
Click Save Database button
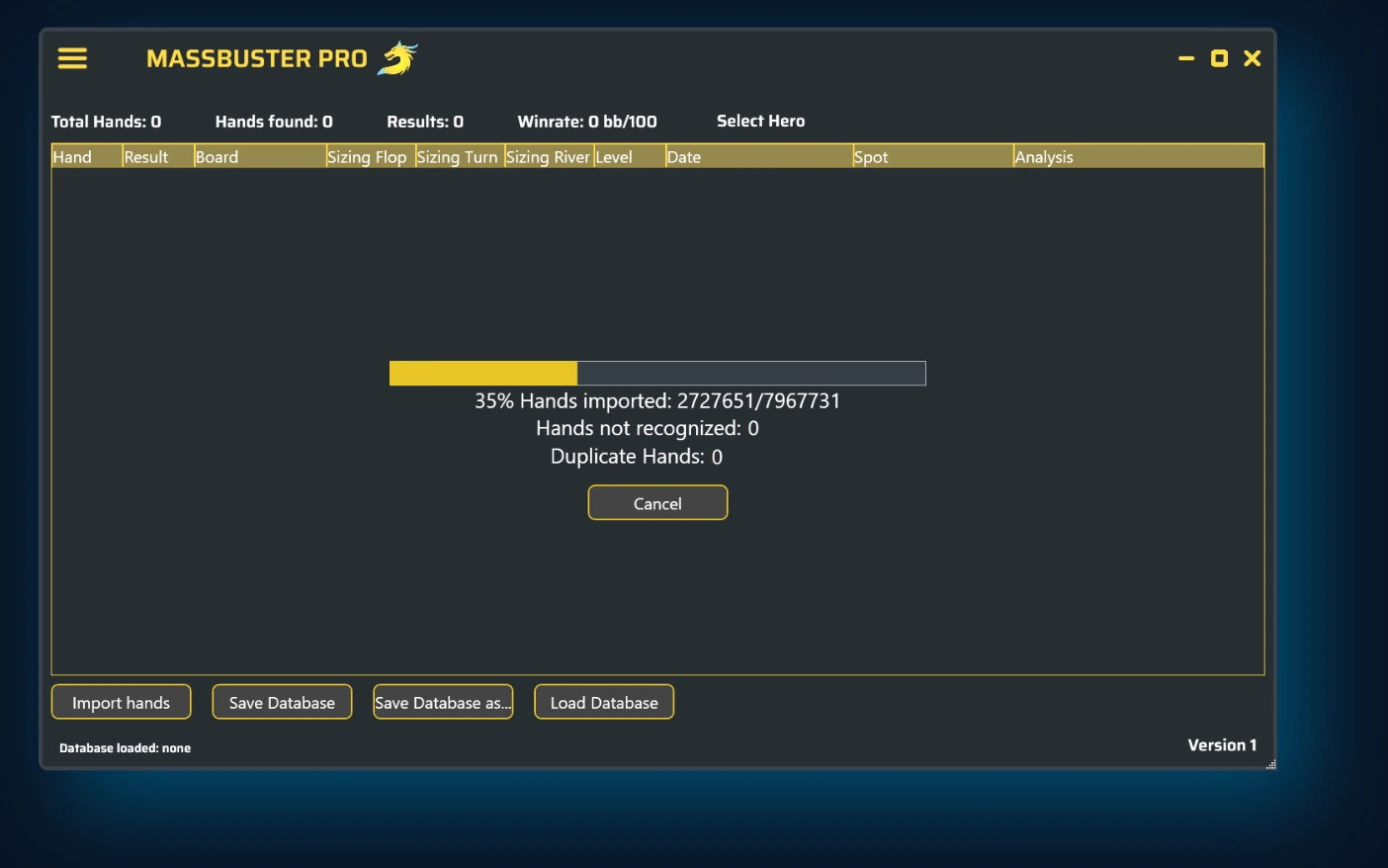(x=282, y=702)
